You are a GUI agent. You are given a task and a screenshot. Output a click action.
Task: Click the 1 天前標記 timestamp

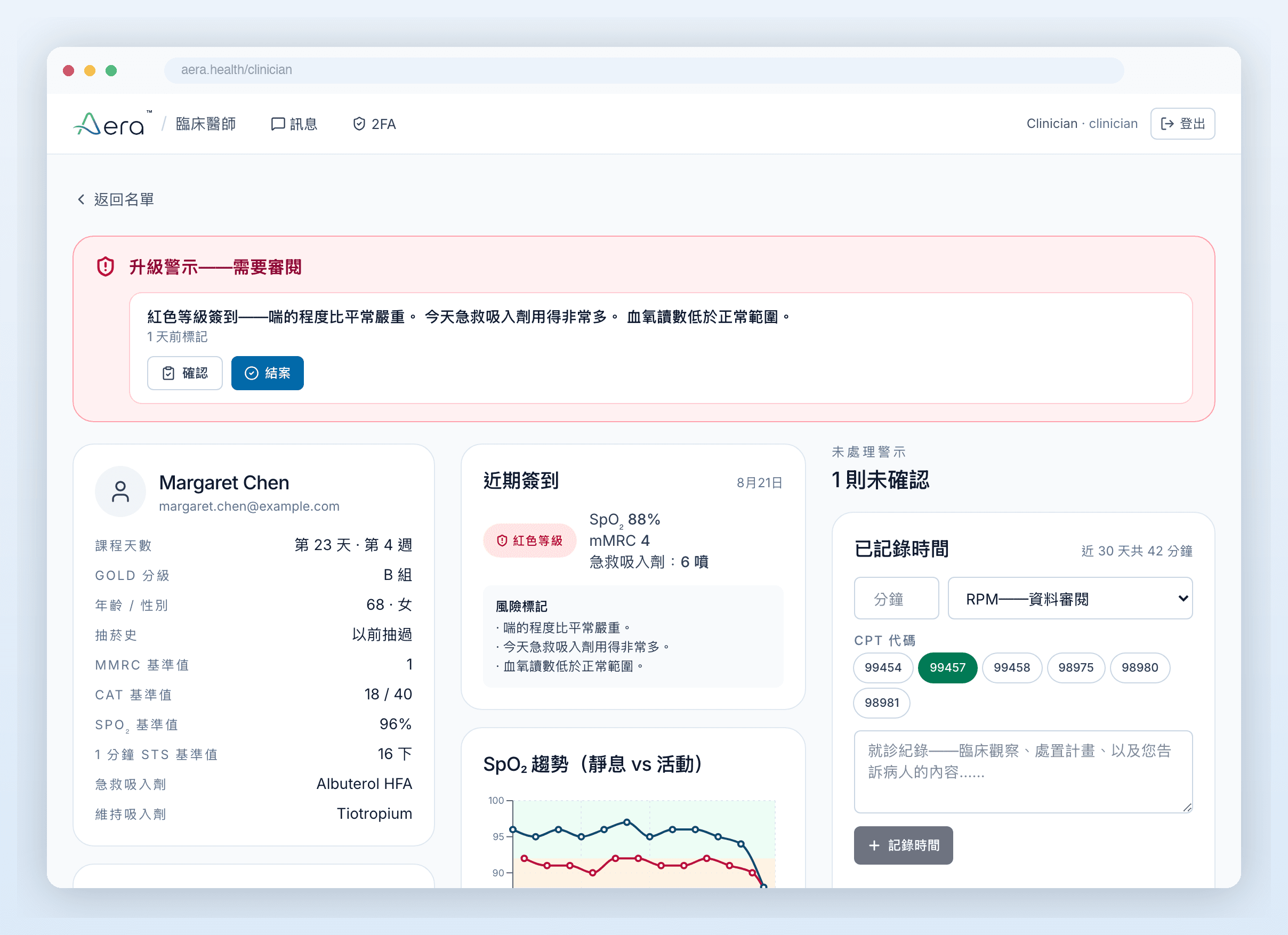177,337
